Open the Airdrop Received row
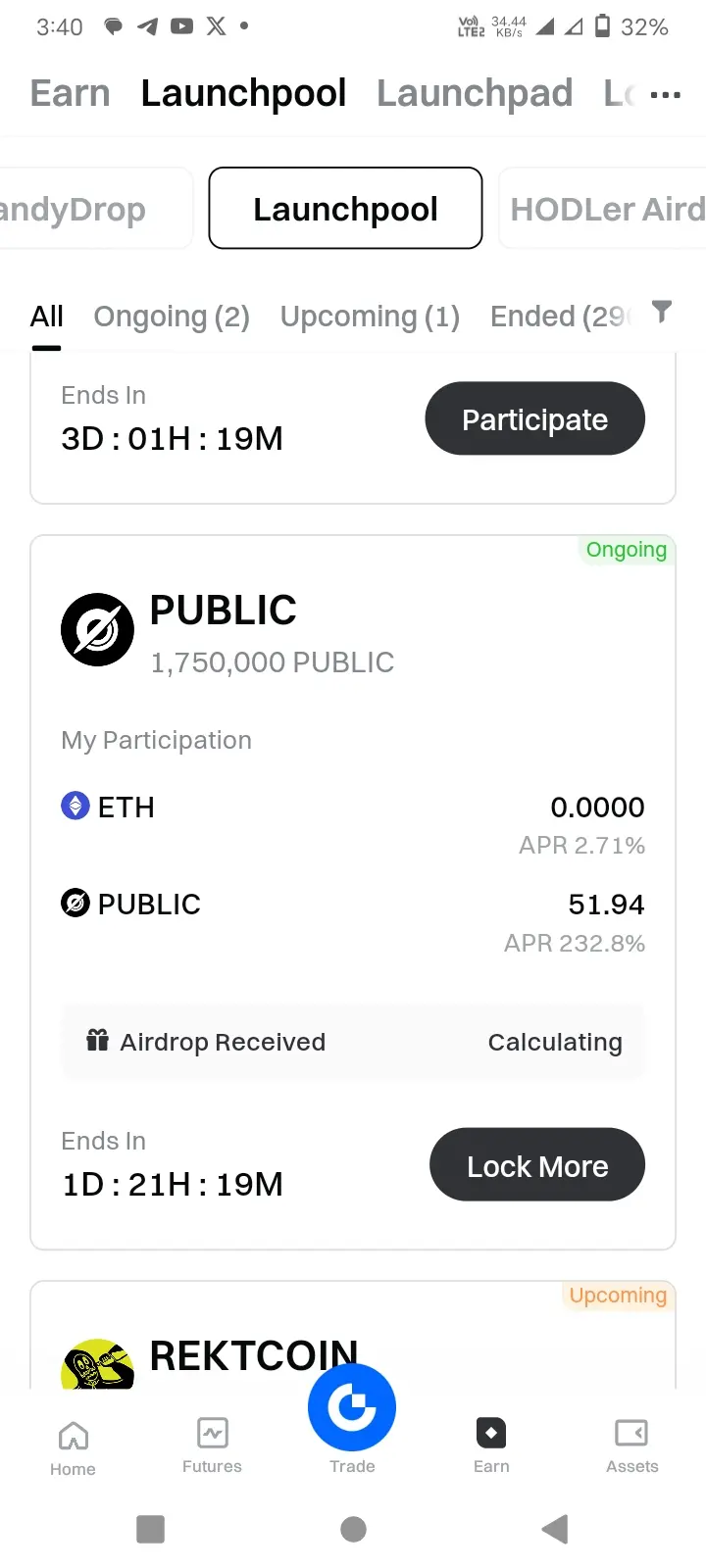 353,1042
